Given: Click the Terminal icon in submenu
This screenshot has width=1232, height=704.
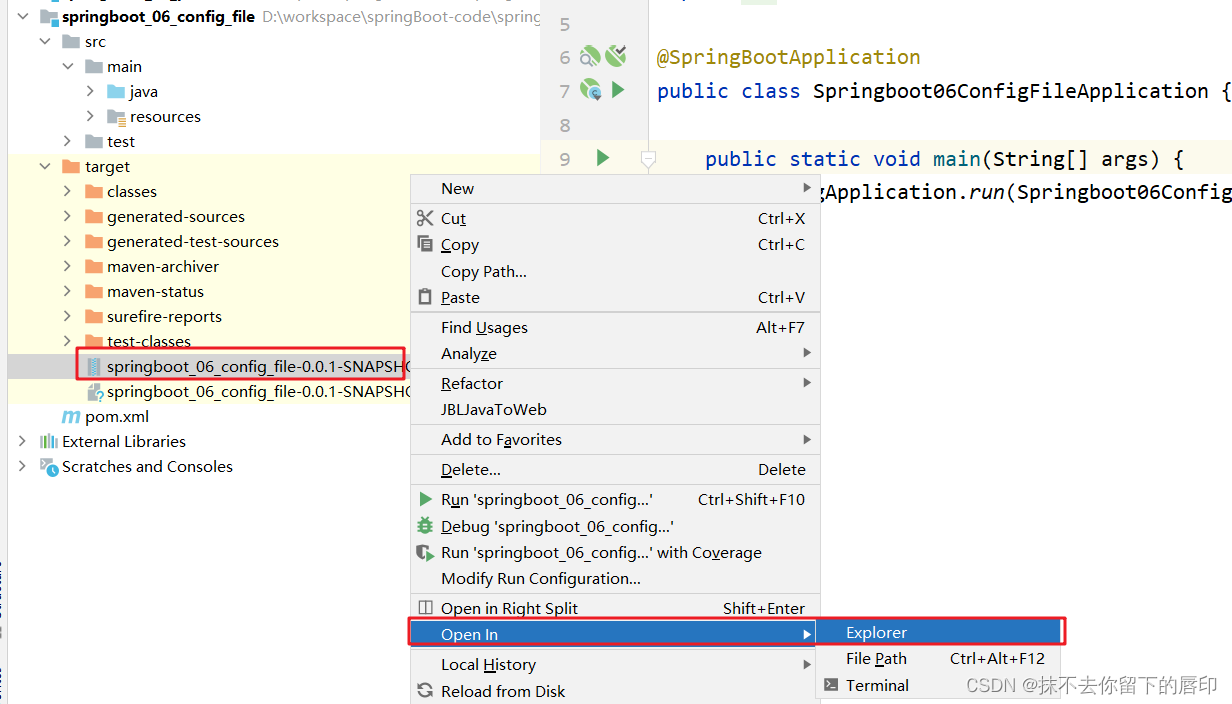Looking at the screenshot, I should click(x=830, y=685).
